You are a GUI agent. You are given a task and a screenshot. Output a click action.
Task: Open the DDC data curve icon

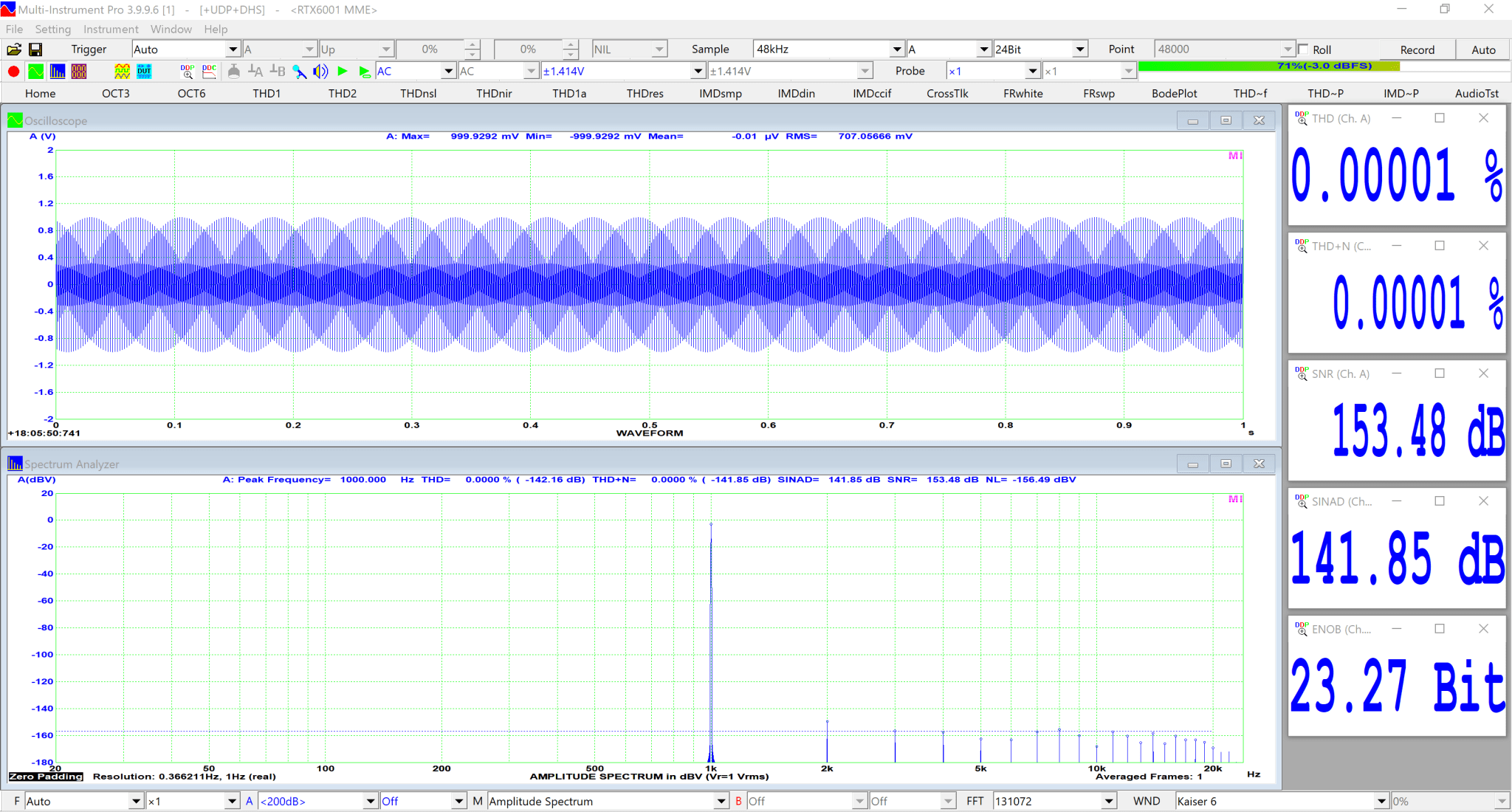[210, 72]
